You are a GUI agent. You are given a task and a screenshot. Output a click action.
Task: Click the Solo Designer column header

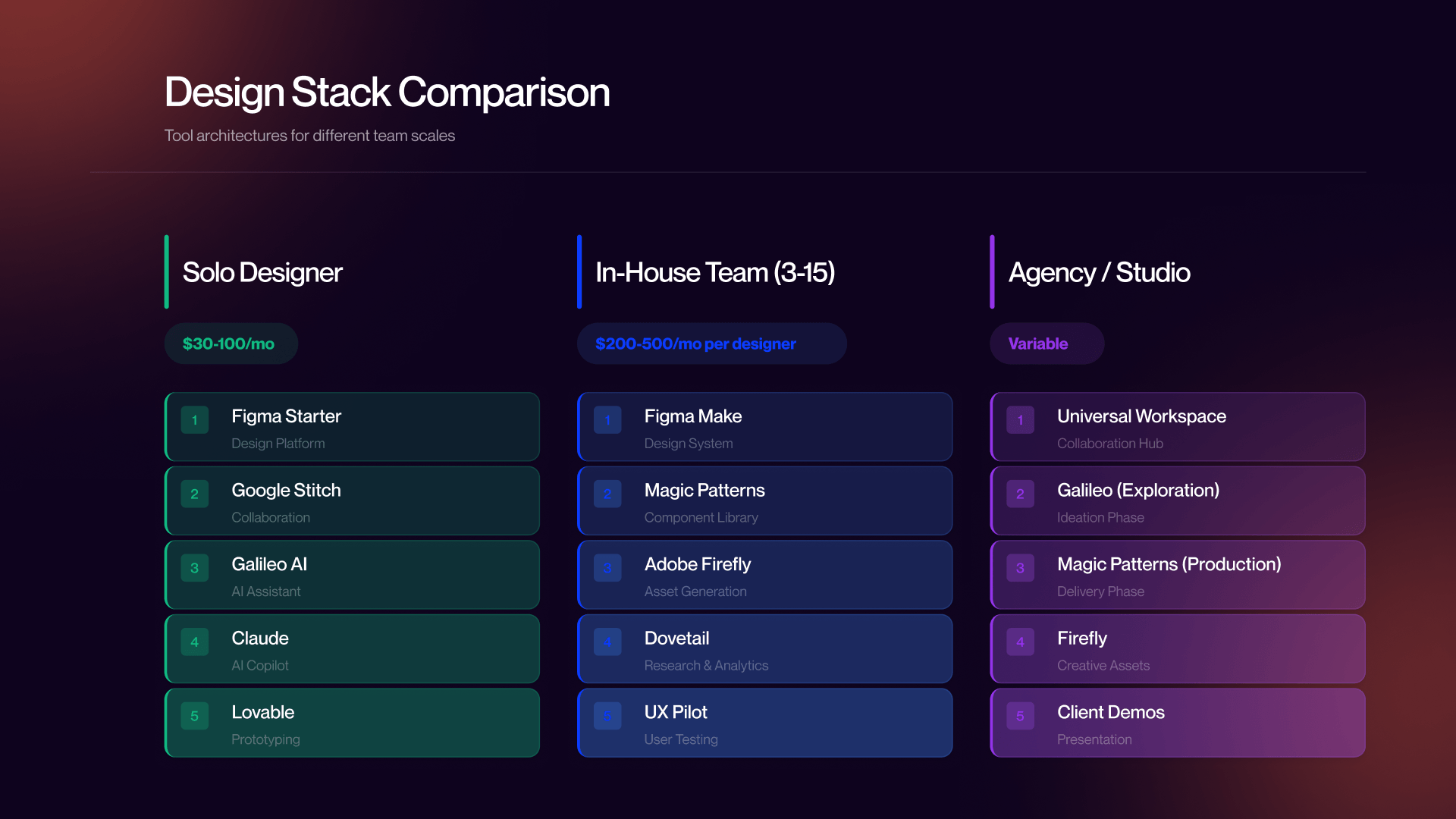point(262,272)
